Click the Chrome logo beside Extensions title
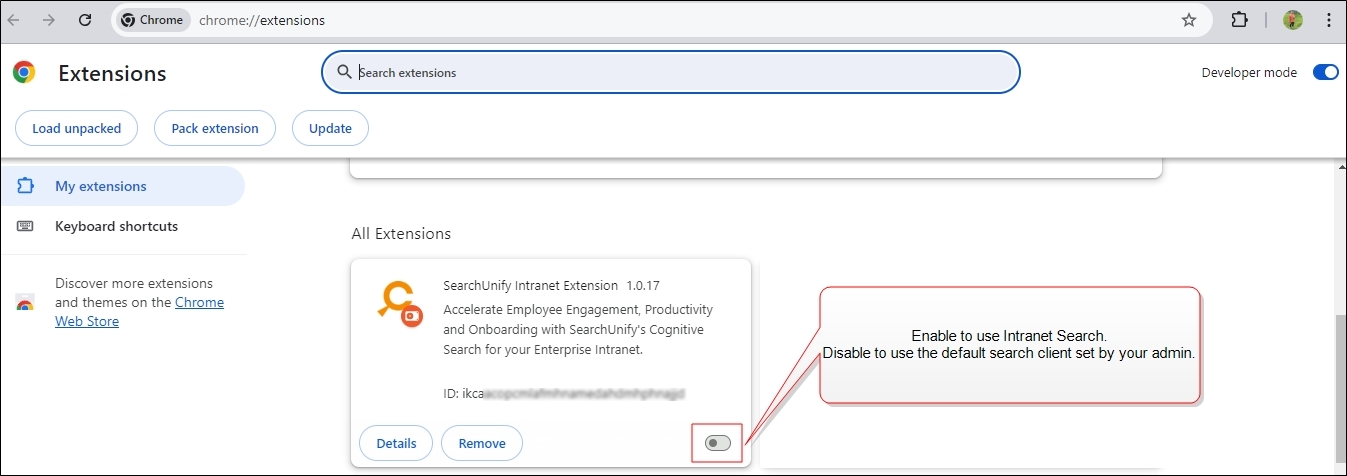The height and width of the screenshot is (476, 1347). click(24, 73)
